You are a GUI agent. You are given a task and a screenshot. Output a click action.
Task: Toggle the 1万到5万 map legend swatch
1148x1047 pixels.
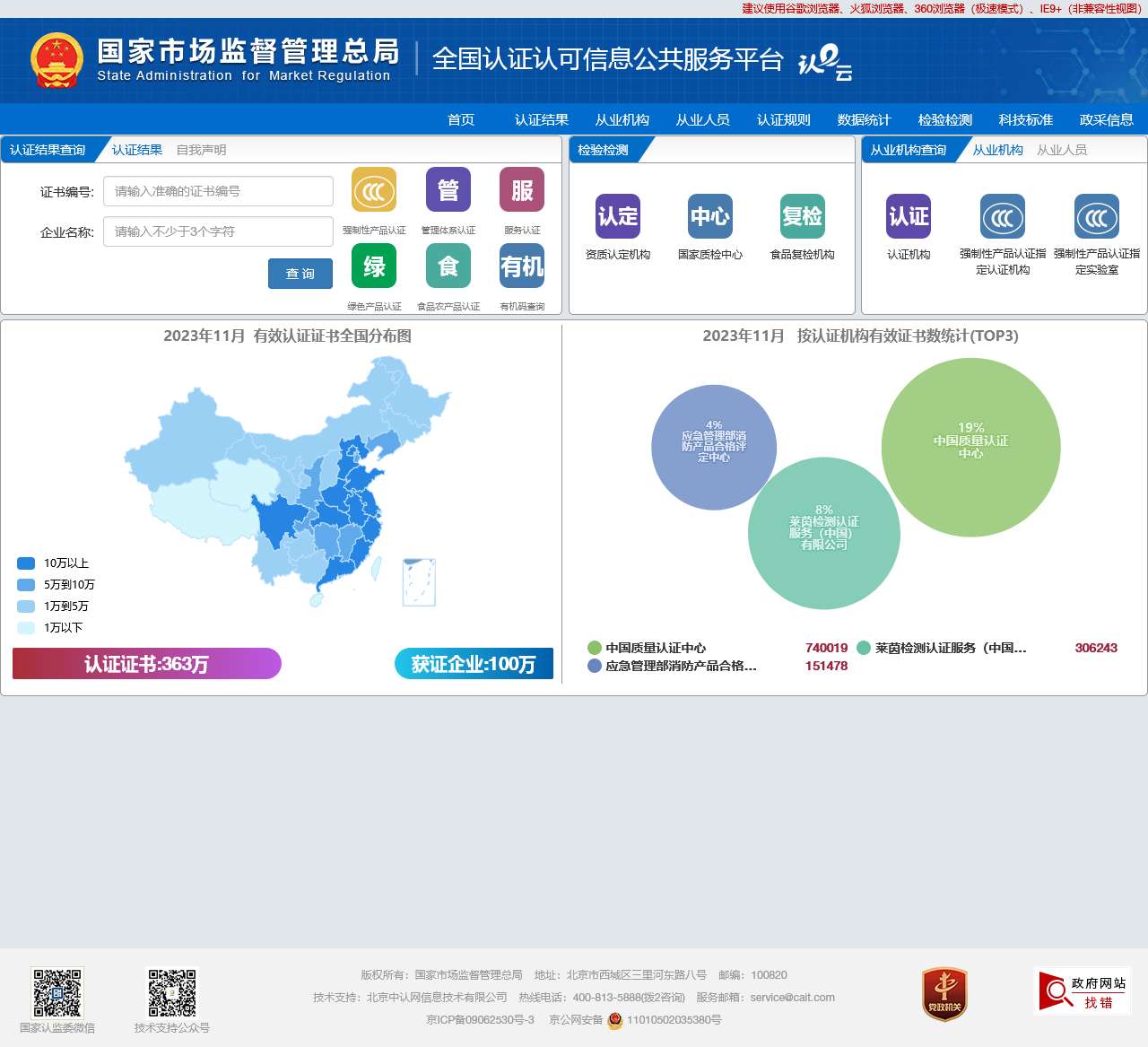click(x=26, y=606)
